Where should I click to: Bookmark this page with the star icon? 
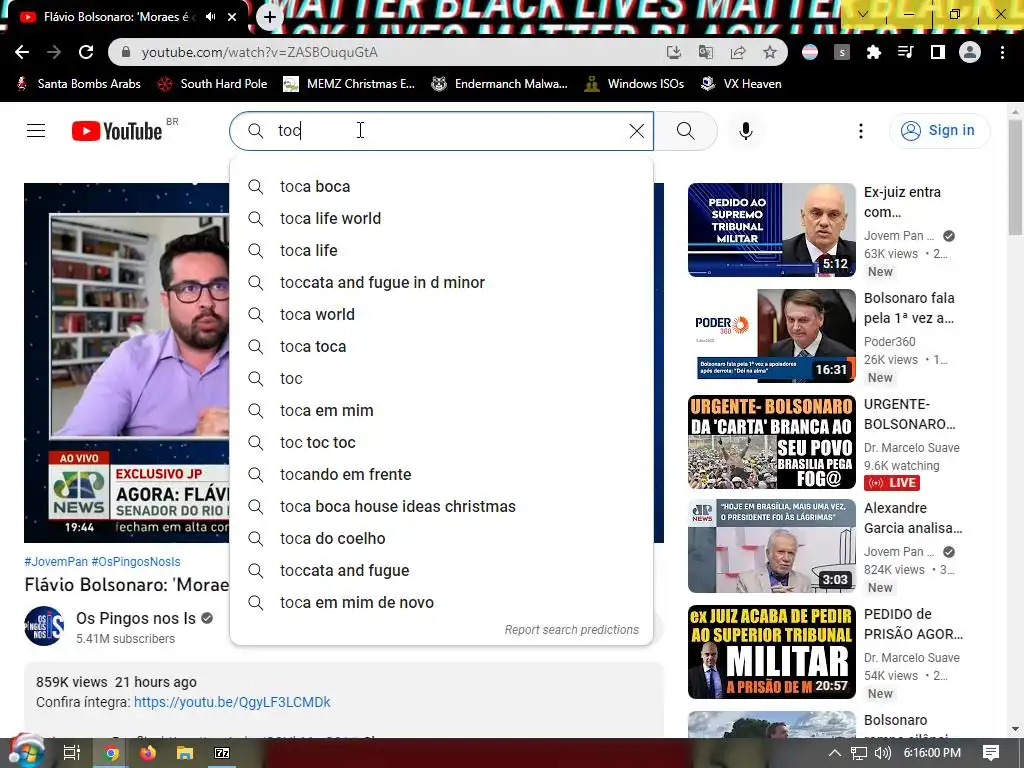tap(770, 52)
